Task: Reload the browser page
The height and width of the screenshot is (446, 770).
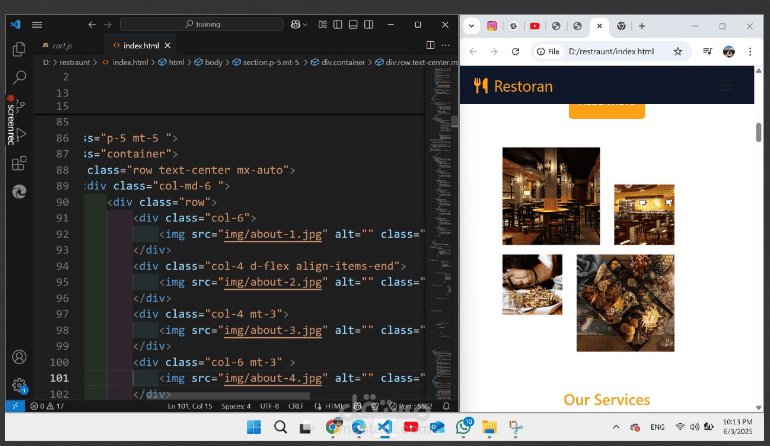Action: [515, 52]
